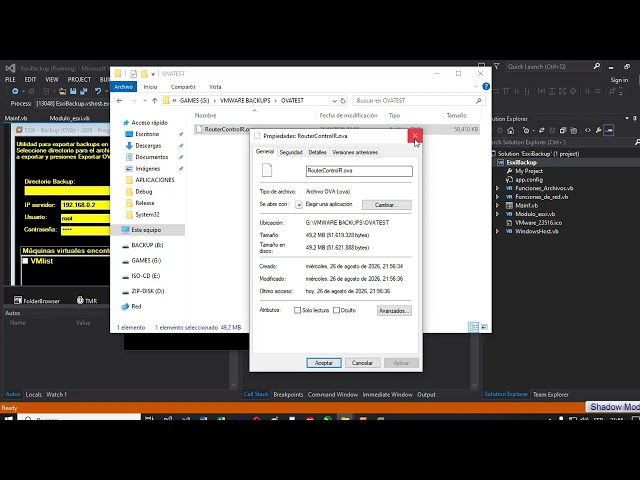Click the Cambiar... button
The width and height of the screenshot is (640, 480).
387,205
